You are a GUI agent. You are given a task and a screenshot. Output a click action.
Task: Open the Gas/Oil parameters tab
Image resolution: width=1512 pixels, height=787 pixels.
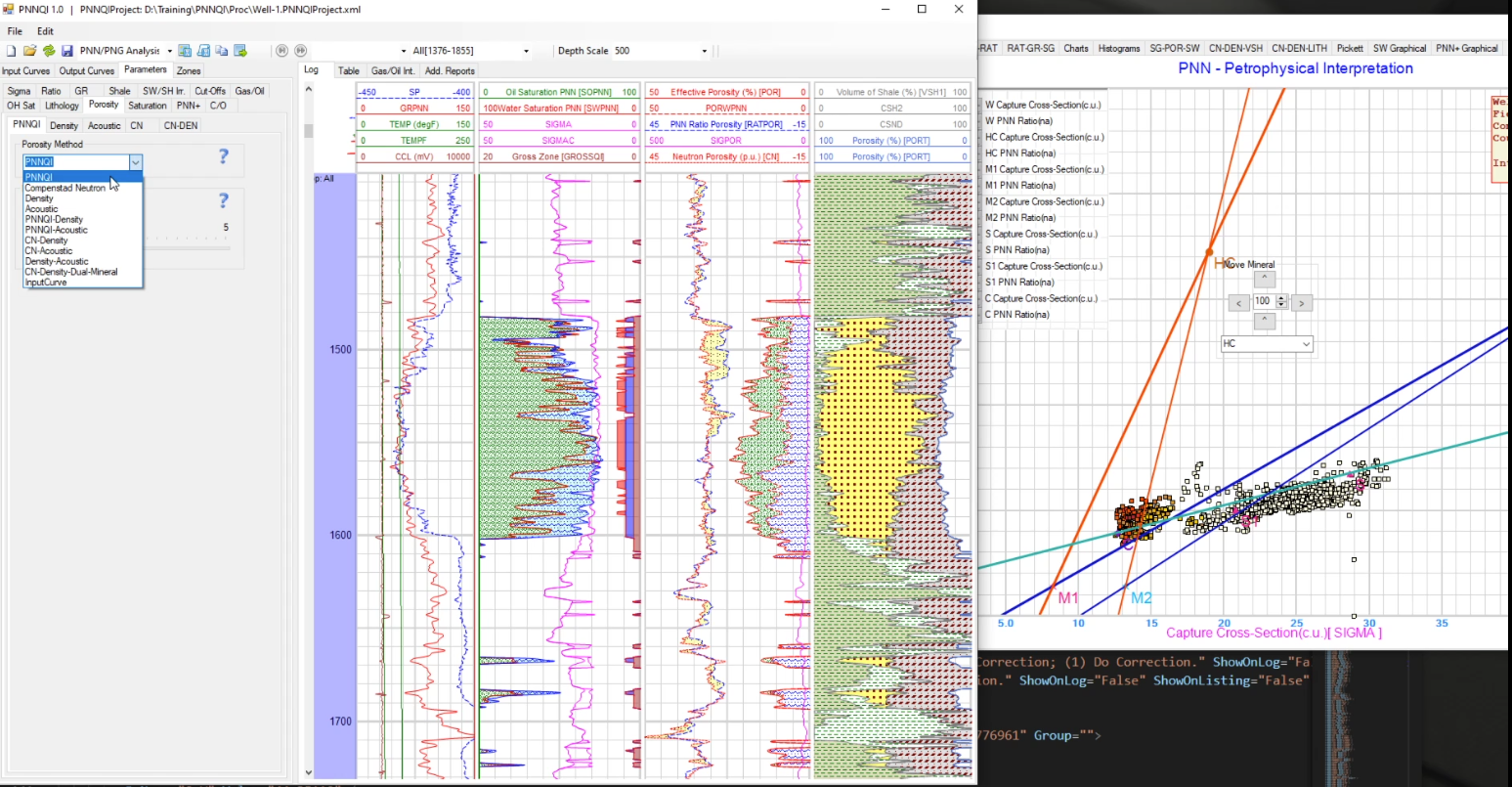pos(250,91)
